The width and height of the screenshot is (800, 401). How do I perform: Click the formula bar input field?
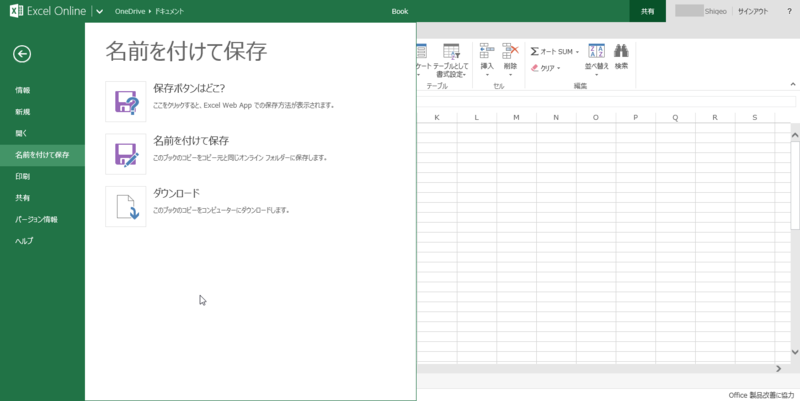coord(607,101)
